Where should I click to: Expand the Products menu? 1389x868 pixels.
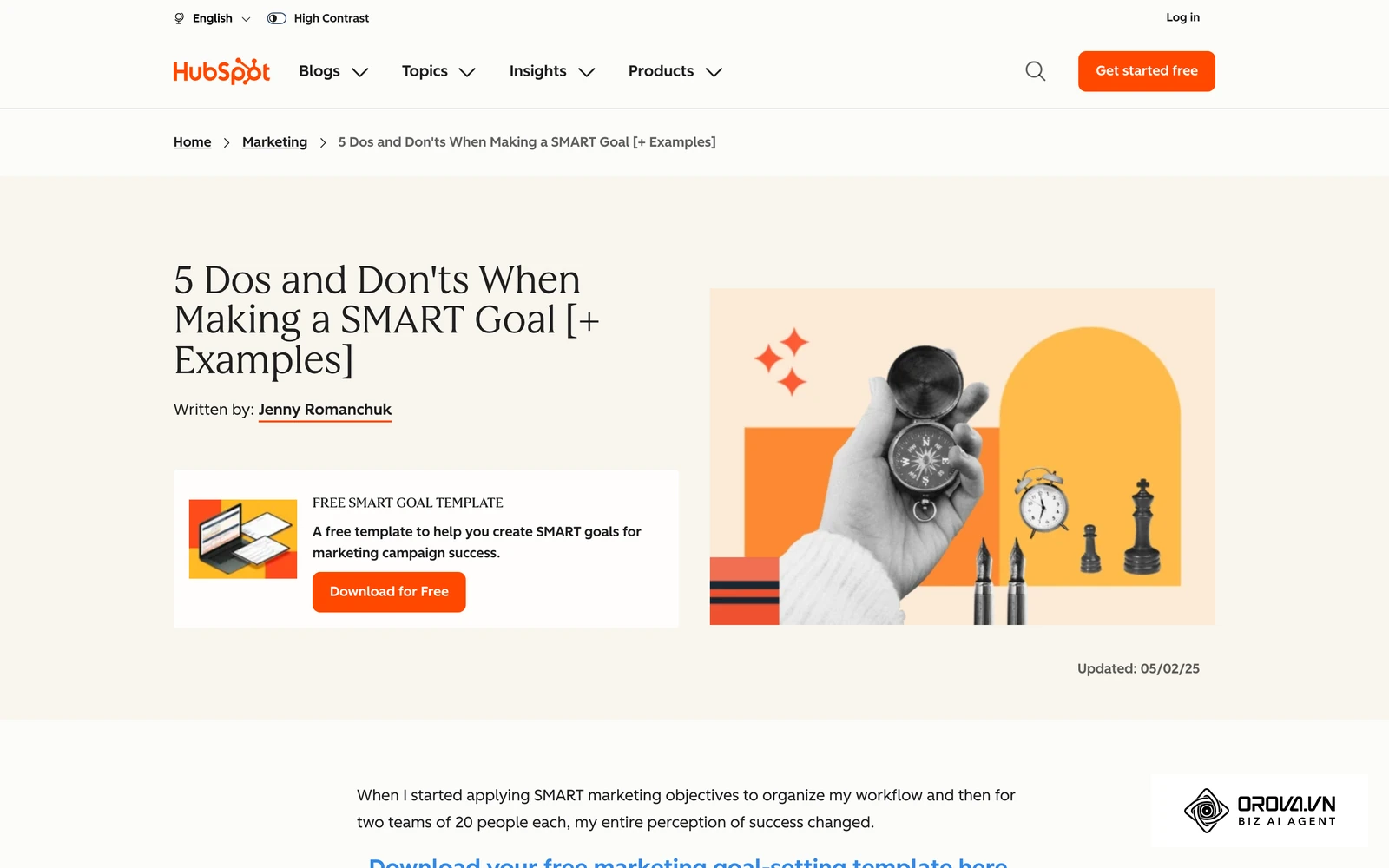pos(675,71)
